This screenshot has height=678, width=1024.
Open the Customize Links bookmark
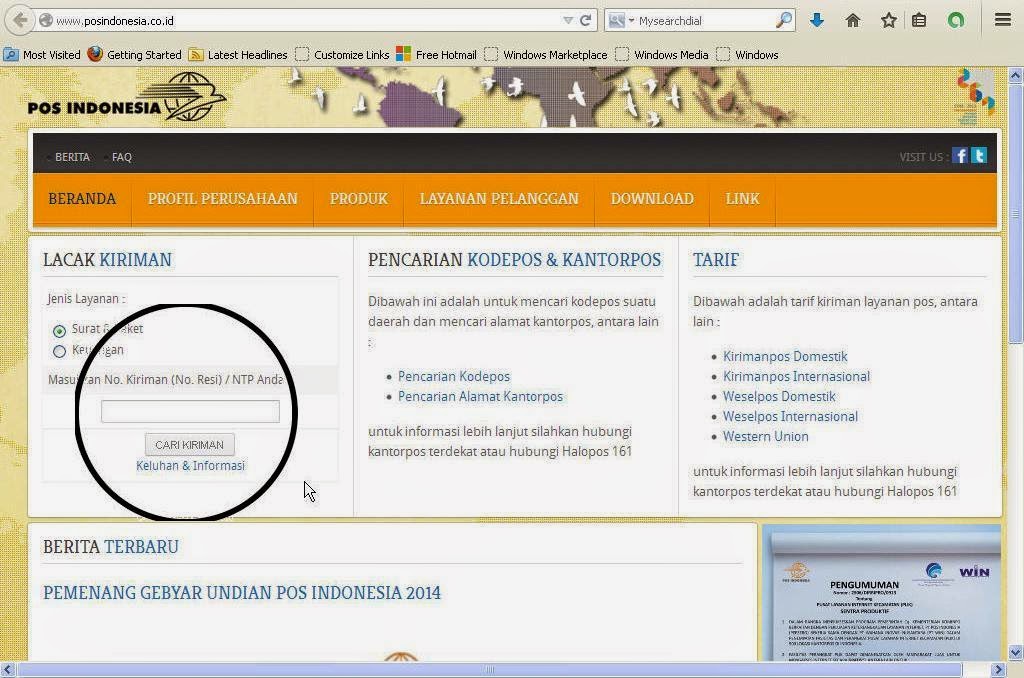tap(342, 55)
